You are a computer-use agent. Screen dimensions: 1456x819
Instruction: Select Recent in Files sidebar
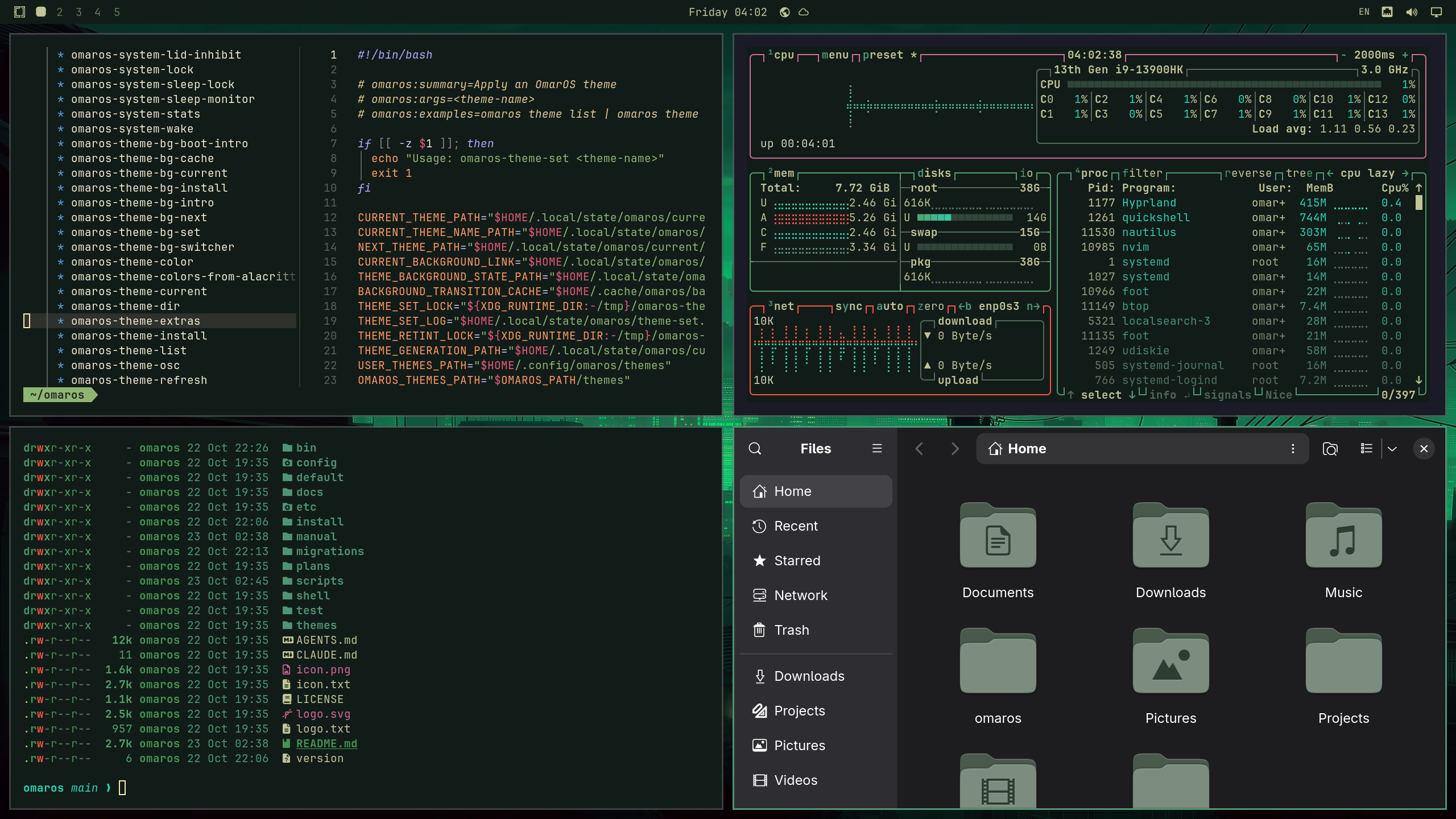(x=816, y=526)
